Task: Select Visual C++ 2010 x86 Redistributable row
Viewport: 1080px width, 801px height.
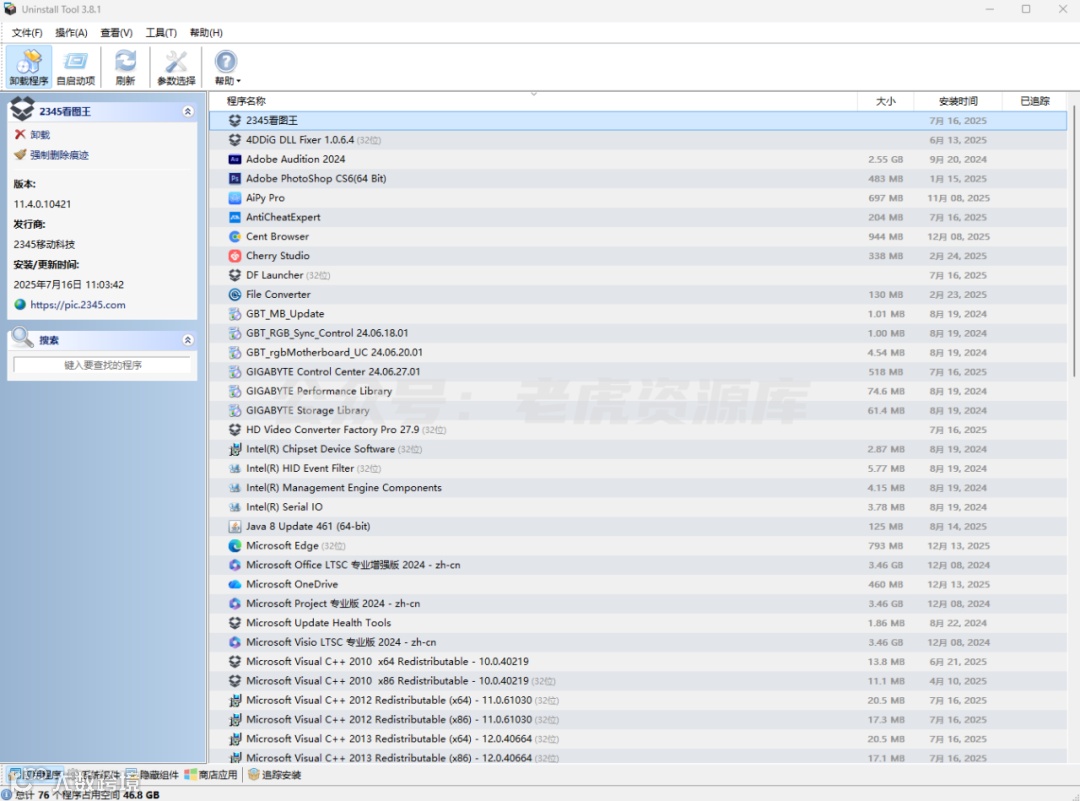Action: click(x=638, y=680)
